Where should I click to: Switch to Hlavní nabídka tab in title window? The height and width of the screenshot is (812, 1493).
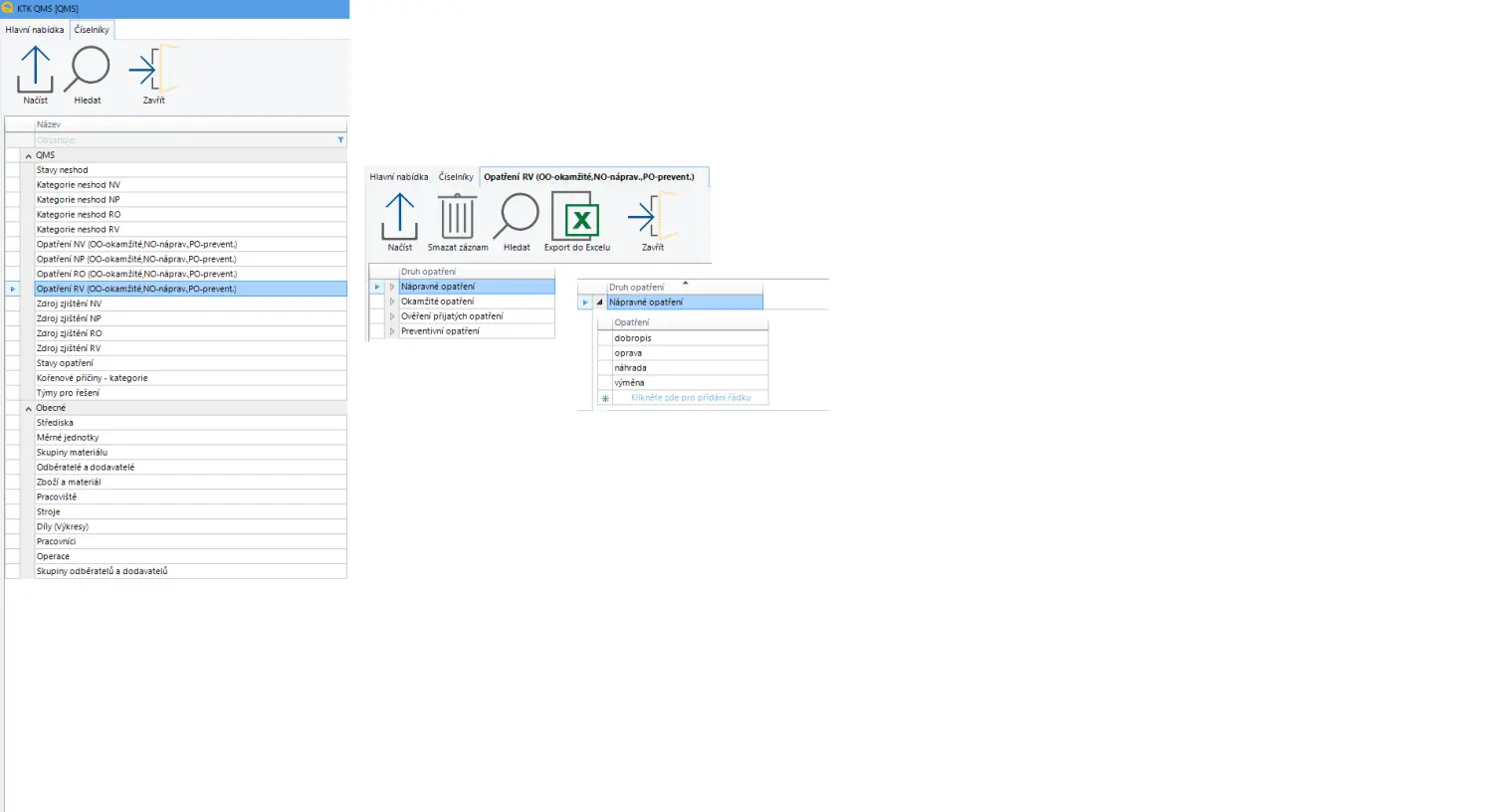point(35,30)
